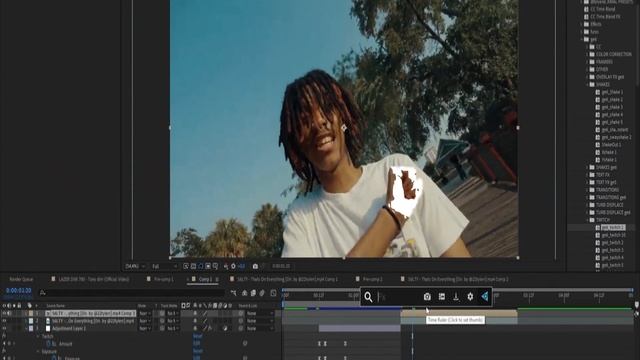Screen dimensions: 640x360
Task: Expand the SHAKES gml presets folder
Action: 587,167
